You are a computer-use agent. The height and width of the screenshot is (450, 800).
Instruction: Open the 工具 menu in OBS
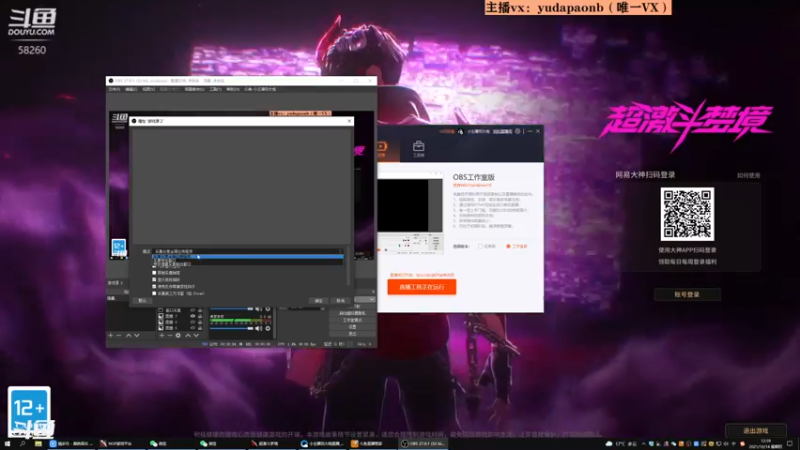tap(215, 89)
